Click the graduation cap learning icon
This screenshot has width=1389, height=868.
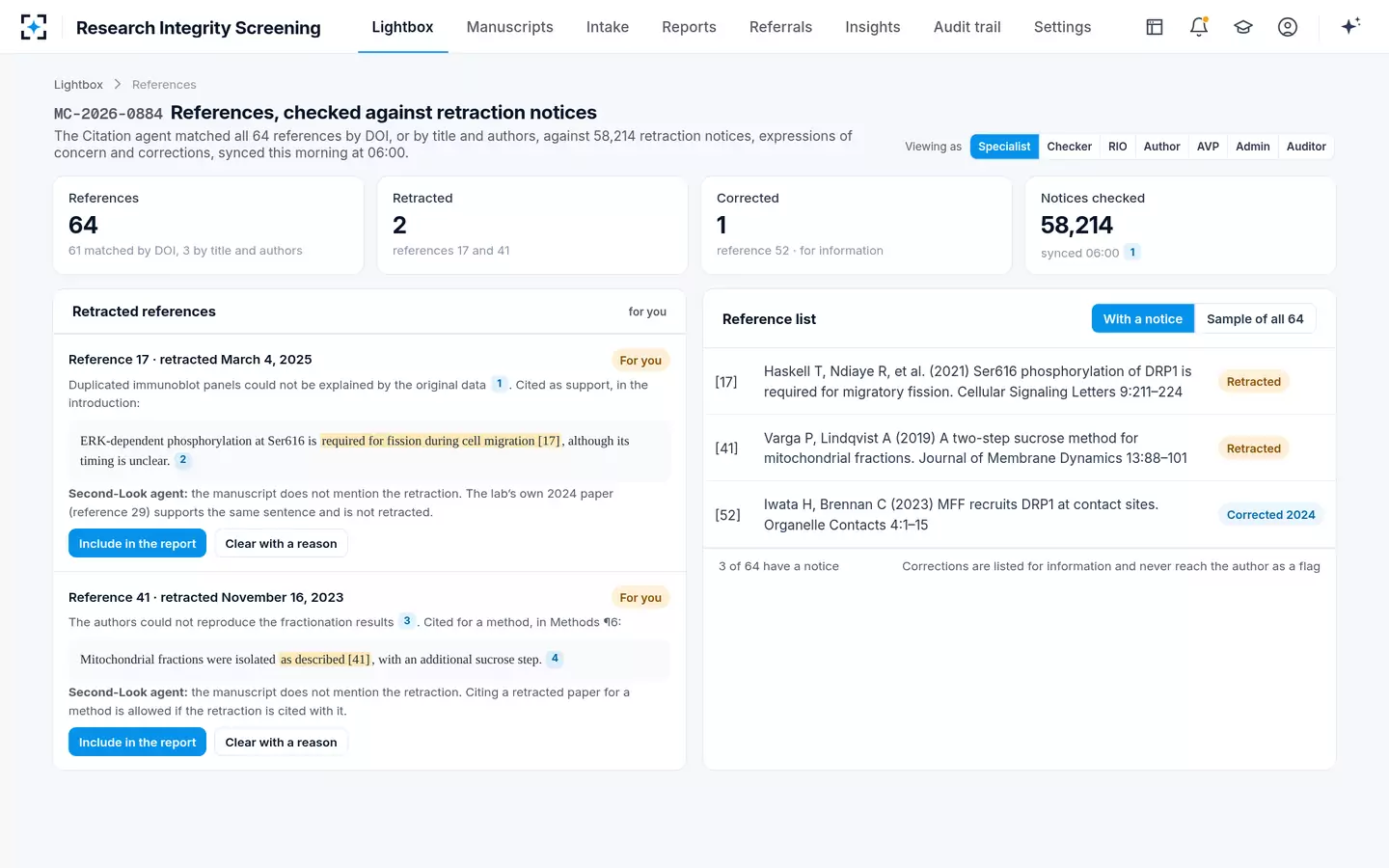pos(1243,27)
